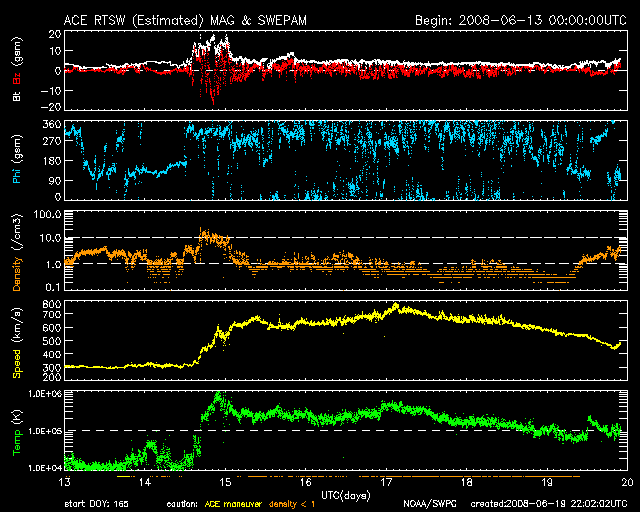Click the '180' tick on the Phi axis
This screenshot has height=512, width=640.
(x=52, y=161)
